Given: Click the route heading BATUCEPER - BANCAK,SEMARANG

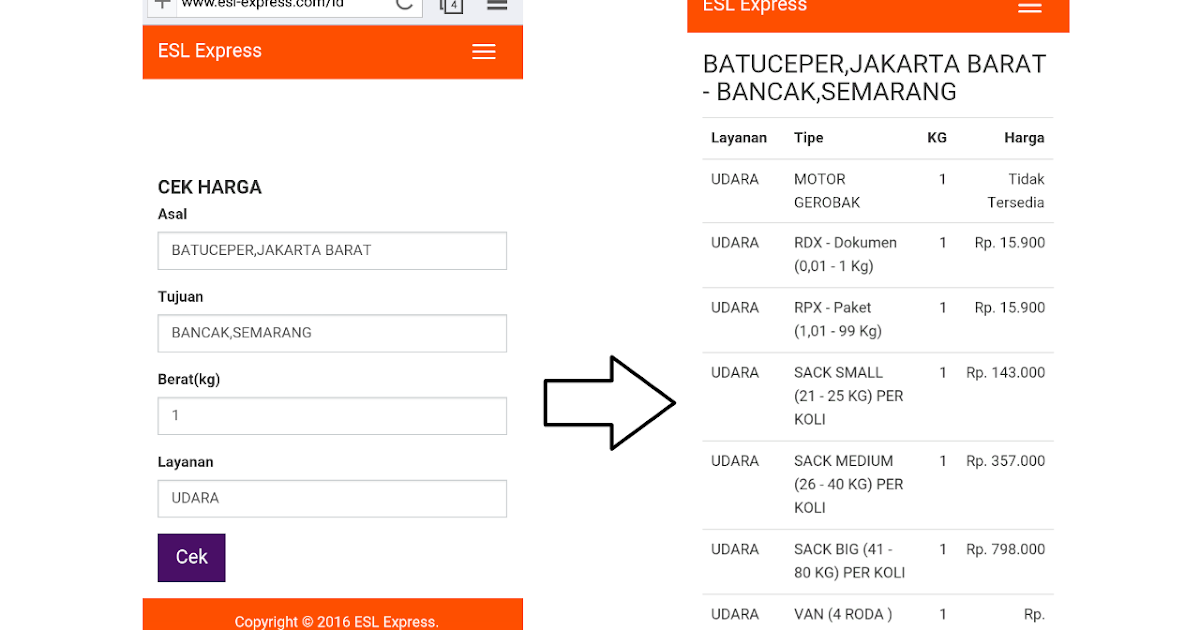Looking at the screenshot, I should (874, 78).
